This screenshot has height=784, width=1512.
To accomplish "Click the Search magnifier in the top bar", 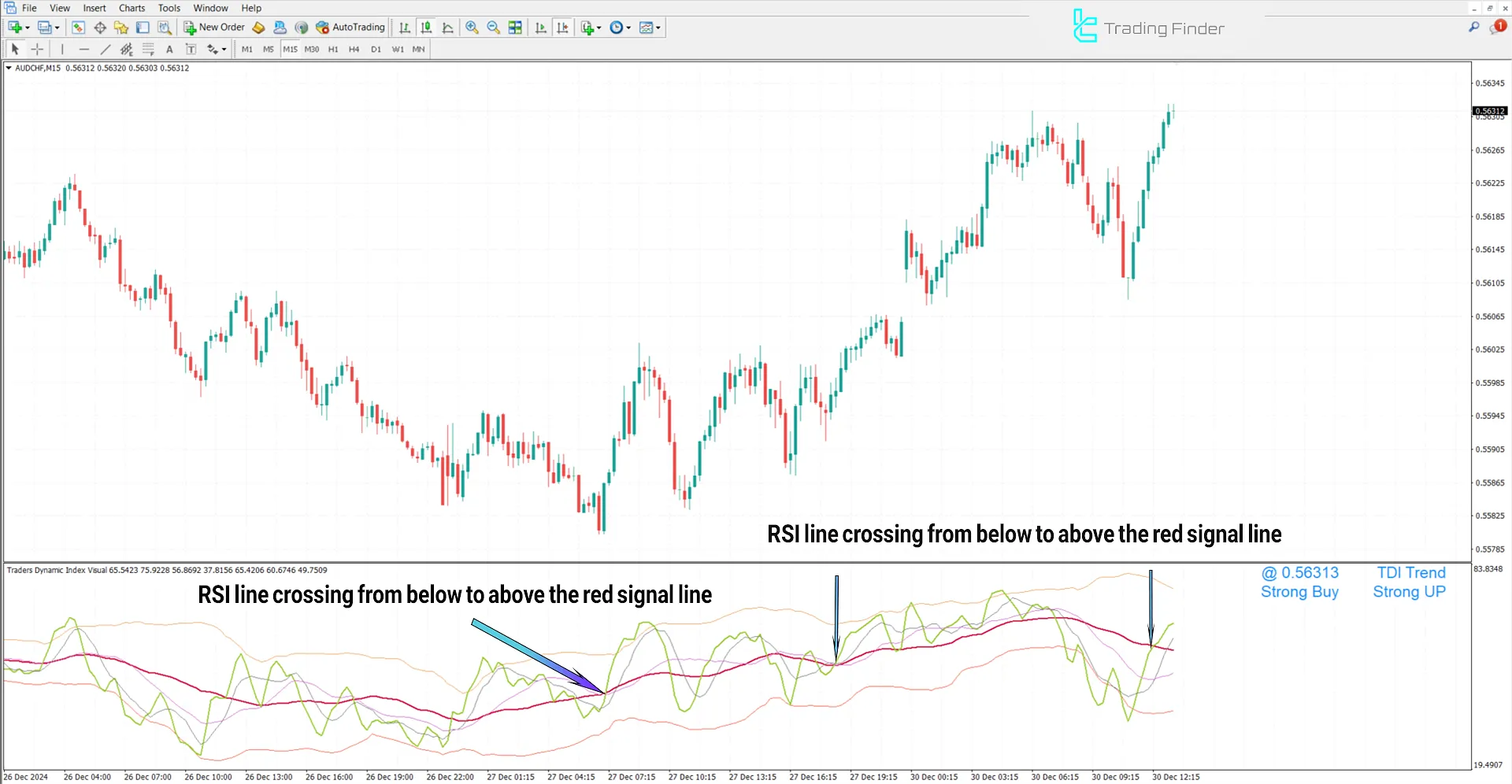I will pos(1473,26).
